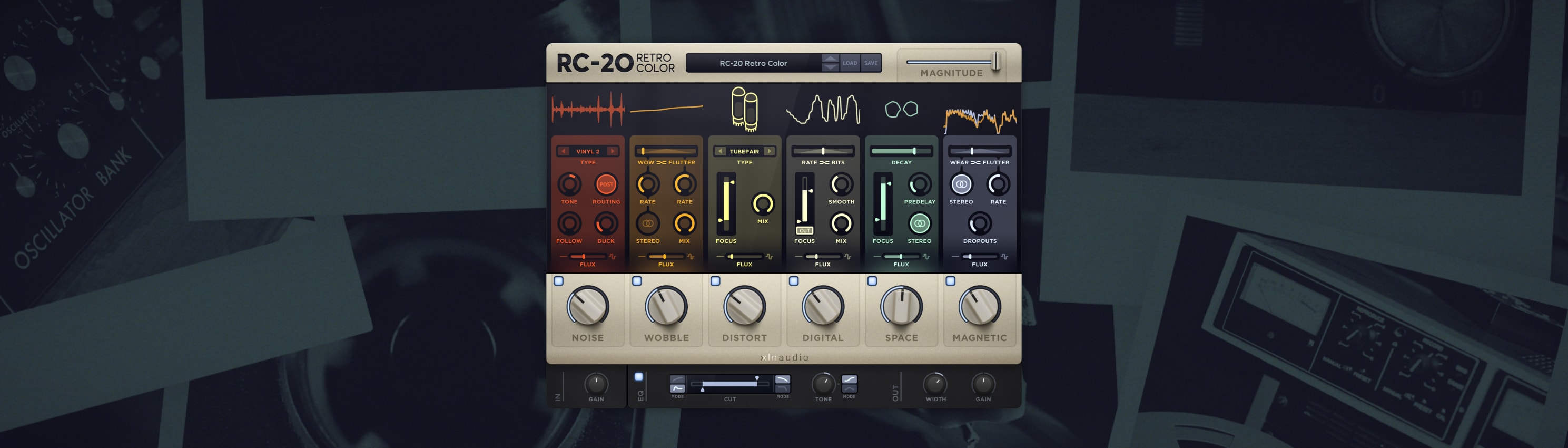Step to the next preset with down arrow
The height and width of the screenshot is (448, 1568).
830,67
